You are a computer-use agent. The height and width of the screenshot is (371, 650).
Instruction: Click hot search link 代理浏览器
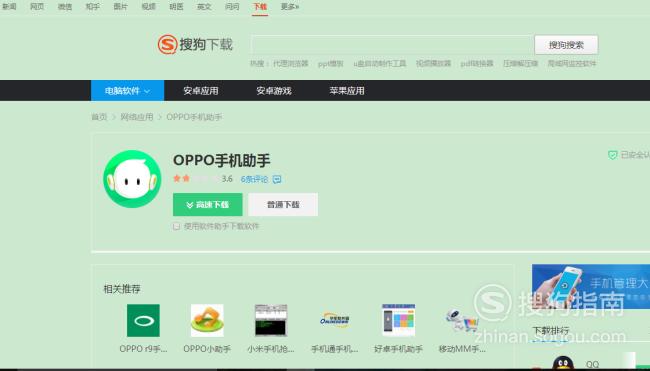pos(290,63)
